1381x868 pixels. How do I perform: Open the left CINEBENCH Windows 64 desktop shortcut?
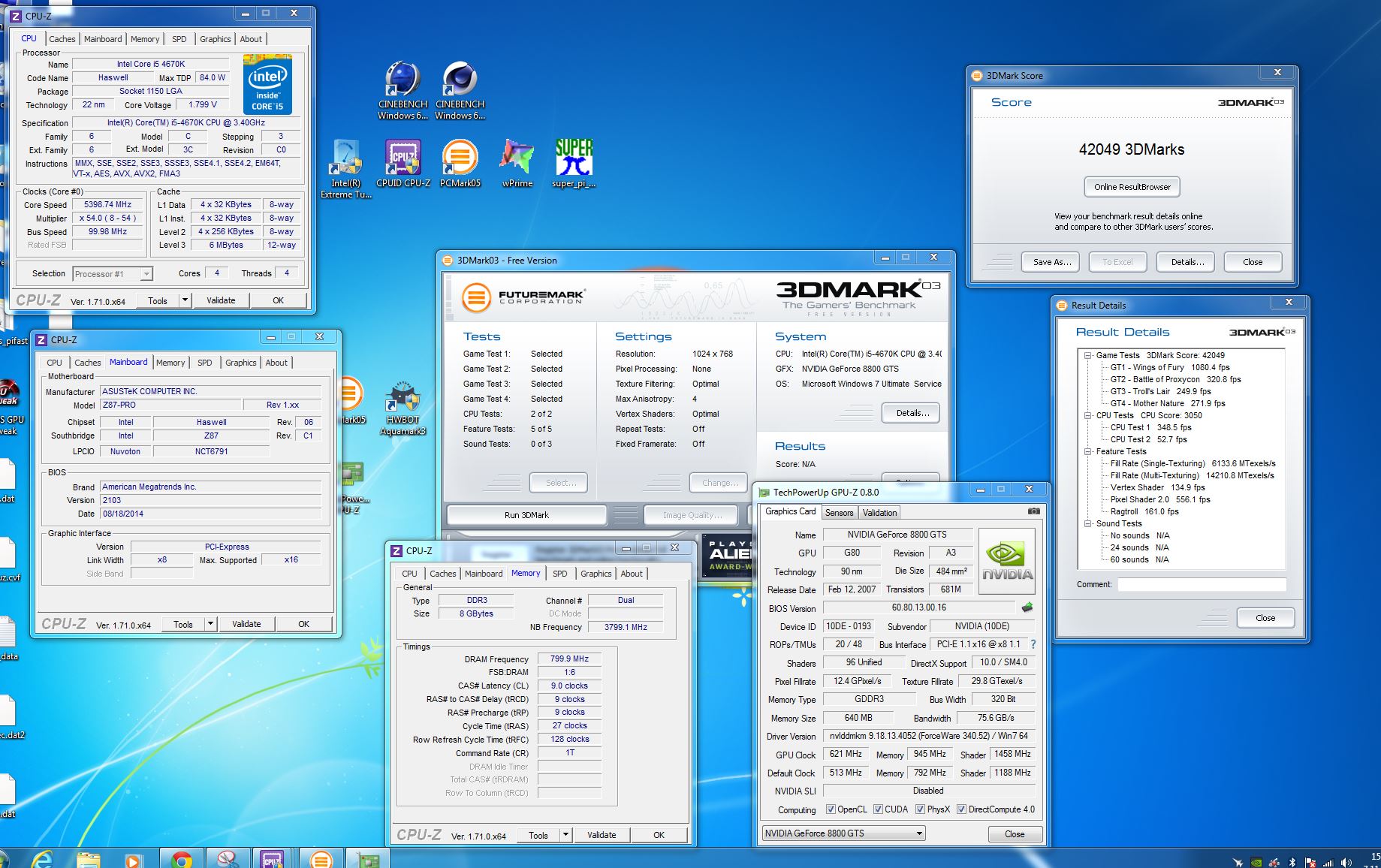pyautogui.click(x=403, y=90)
